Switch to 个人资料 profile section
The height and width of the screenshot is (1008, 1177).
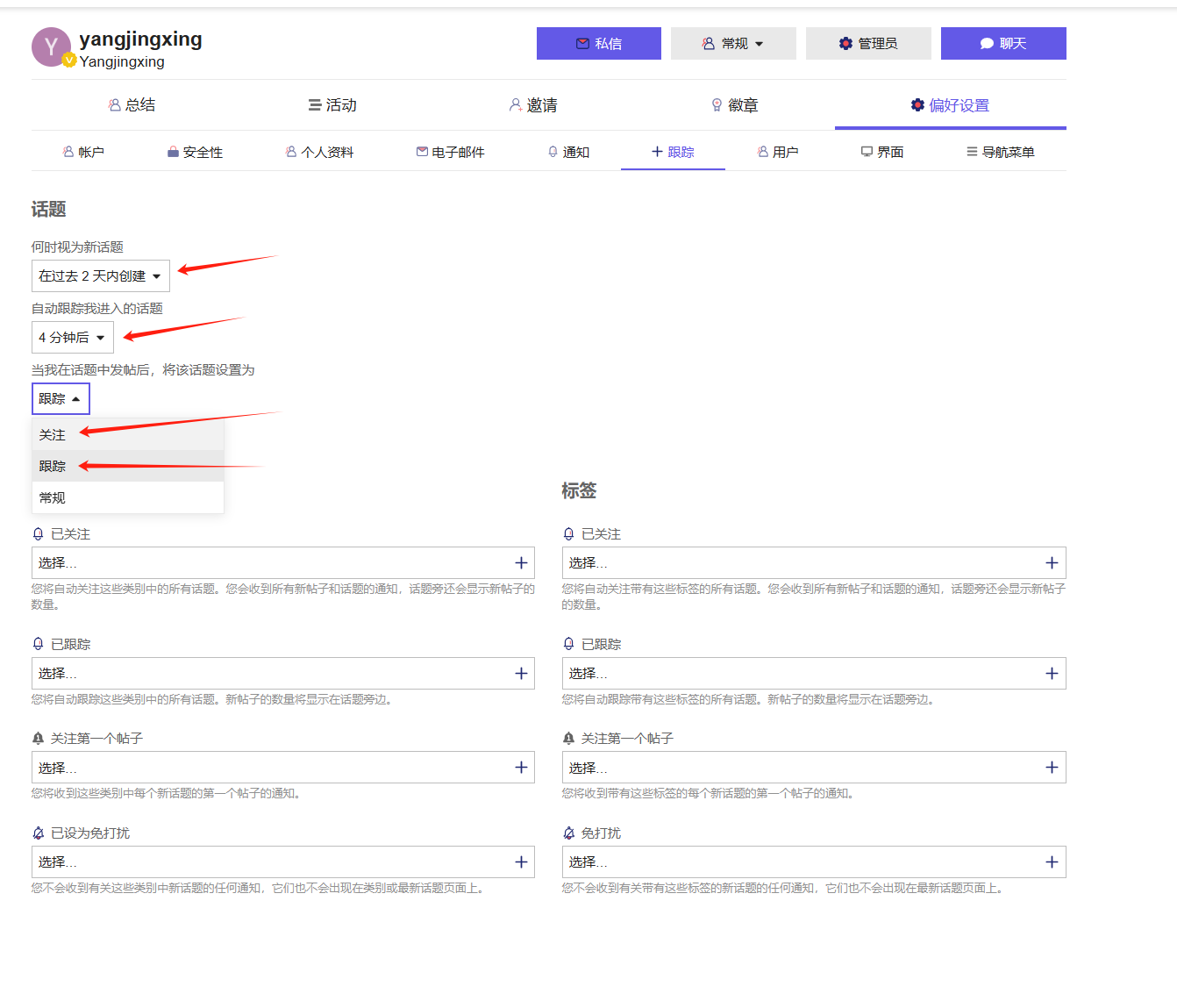[319, 152]
